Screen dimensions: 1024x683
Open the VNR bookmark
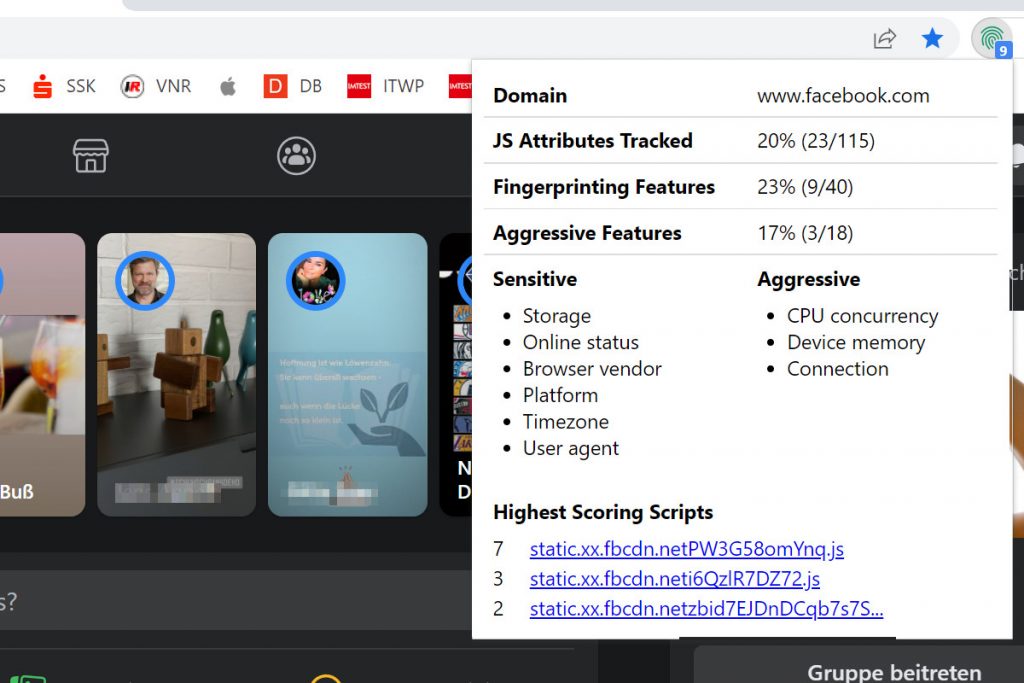pos(156,86)
